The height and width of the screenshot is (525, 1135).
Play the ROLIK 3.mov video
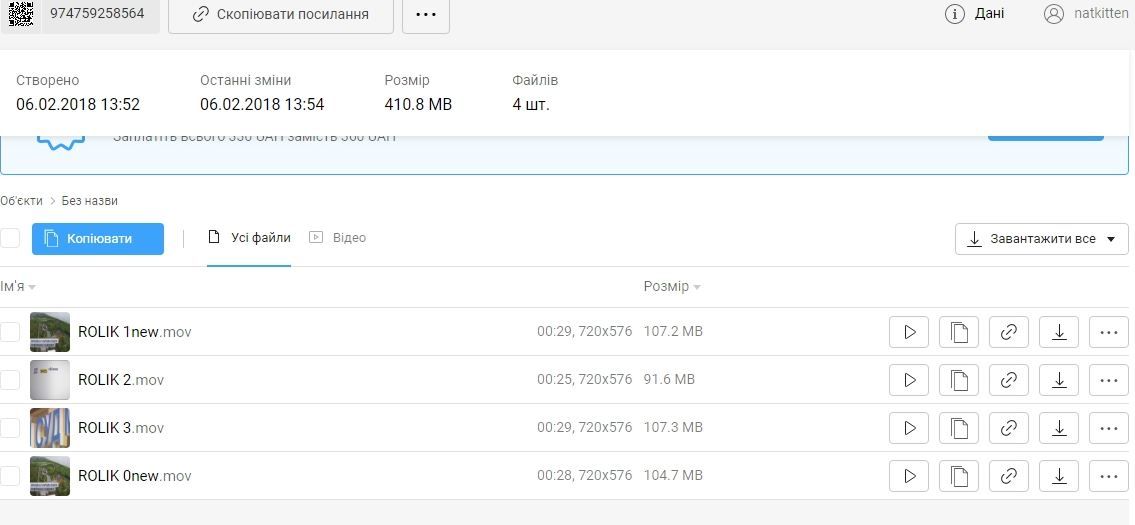(x=908, y=428)
